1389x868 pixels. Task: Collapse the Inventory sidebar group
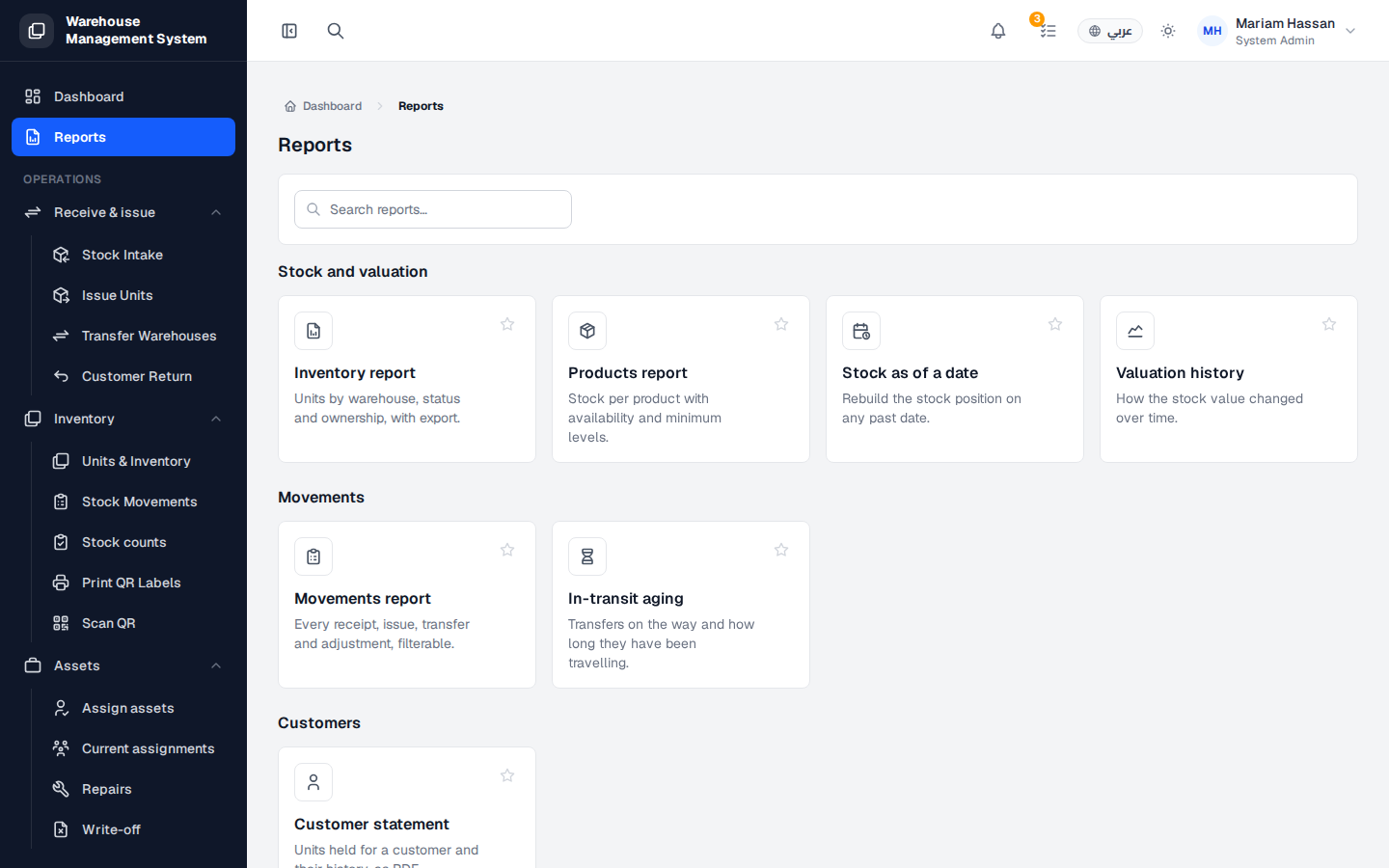pyautogui.click(x=123, y=419)
